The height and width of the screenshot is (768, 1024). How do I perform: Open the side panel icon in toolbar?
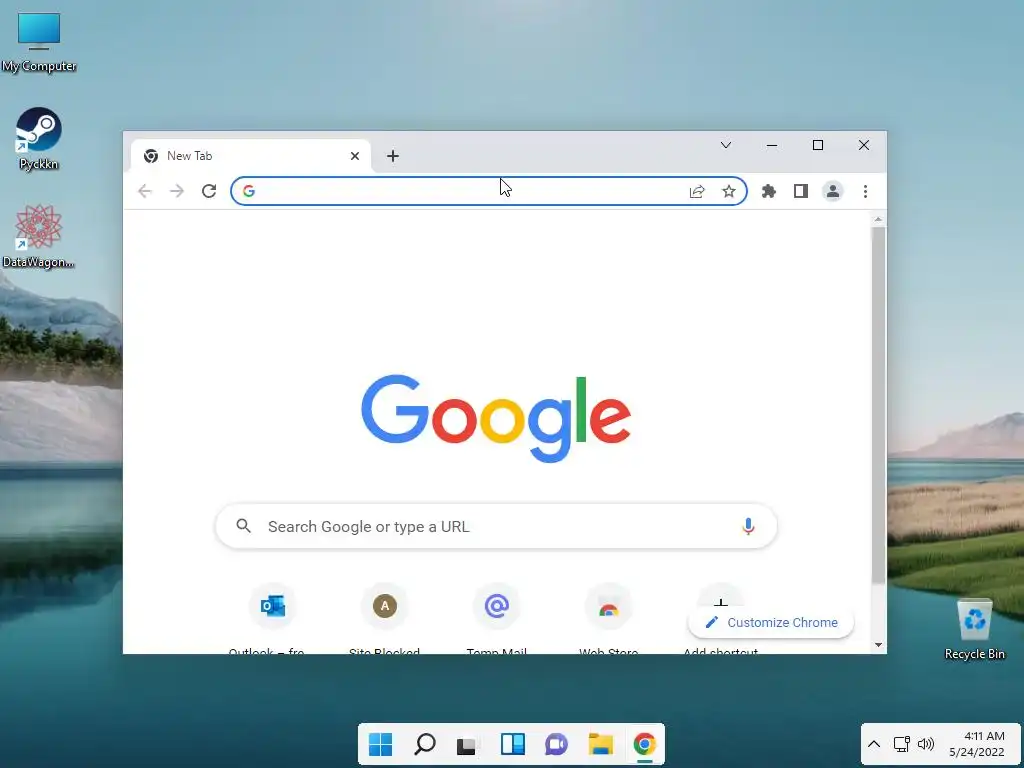coord(801,191)
